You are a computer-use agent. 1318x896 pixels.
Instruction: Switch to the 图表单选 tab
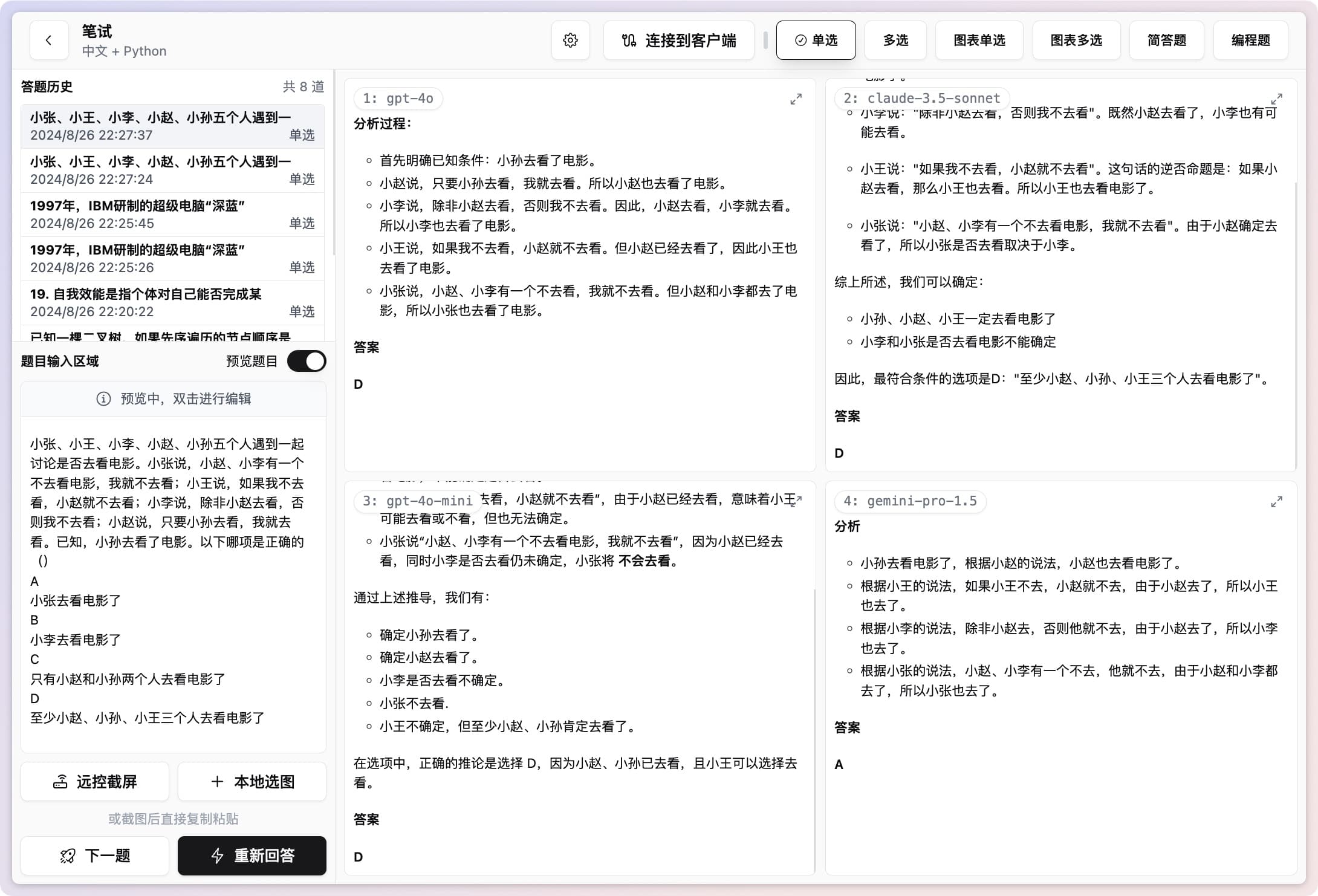pyautogui.click(x=979, y=41)
